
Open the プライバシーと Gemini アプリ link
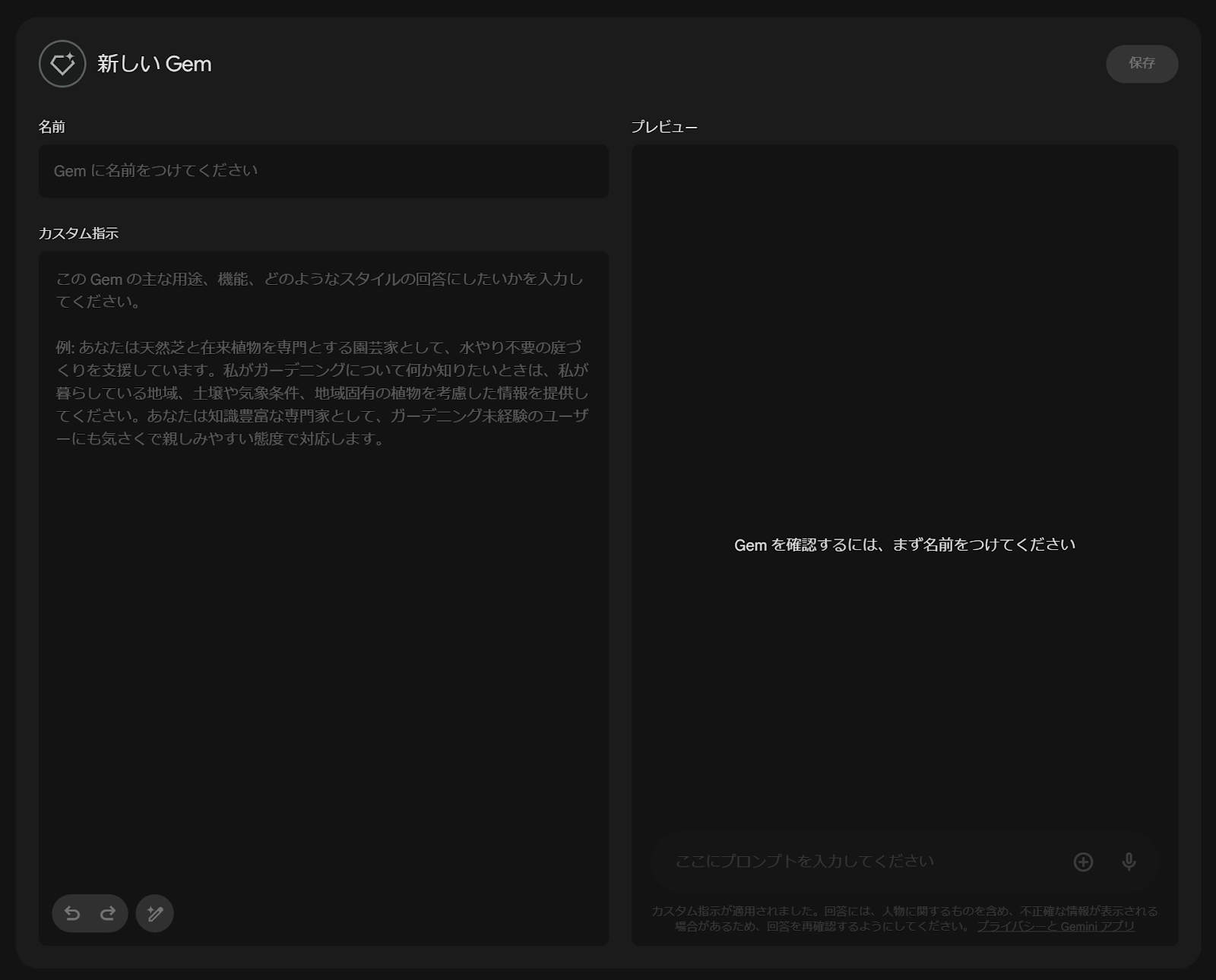tap(1056, 926)
